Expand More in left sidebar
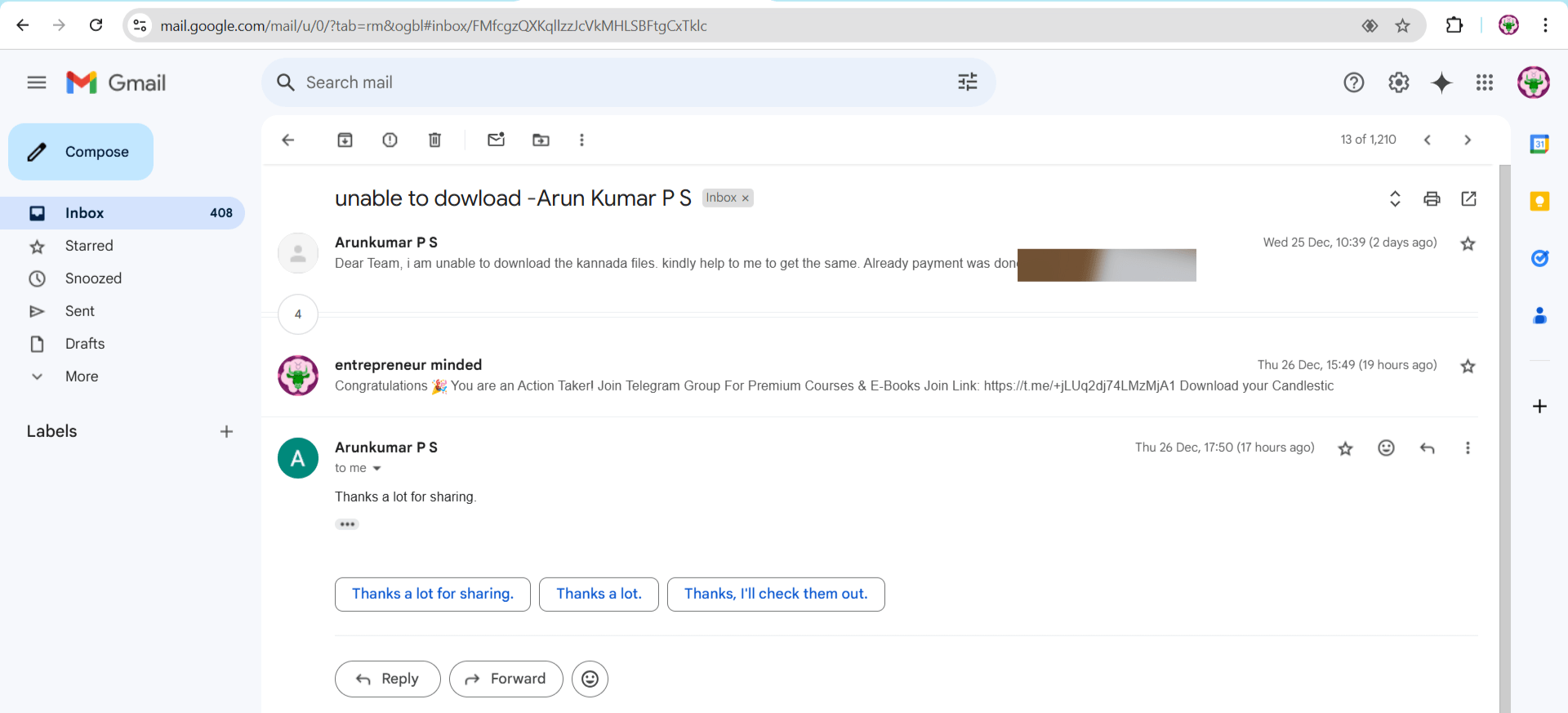This screenshot has width=1568, height=713. (82, 377)
